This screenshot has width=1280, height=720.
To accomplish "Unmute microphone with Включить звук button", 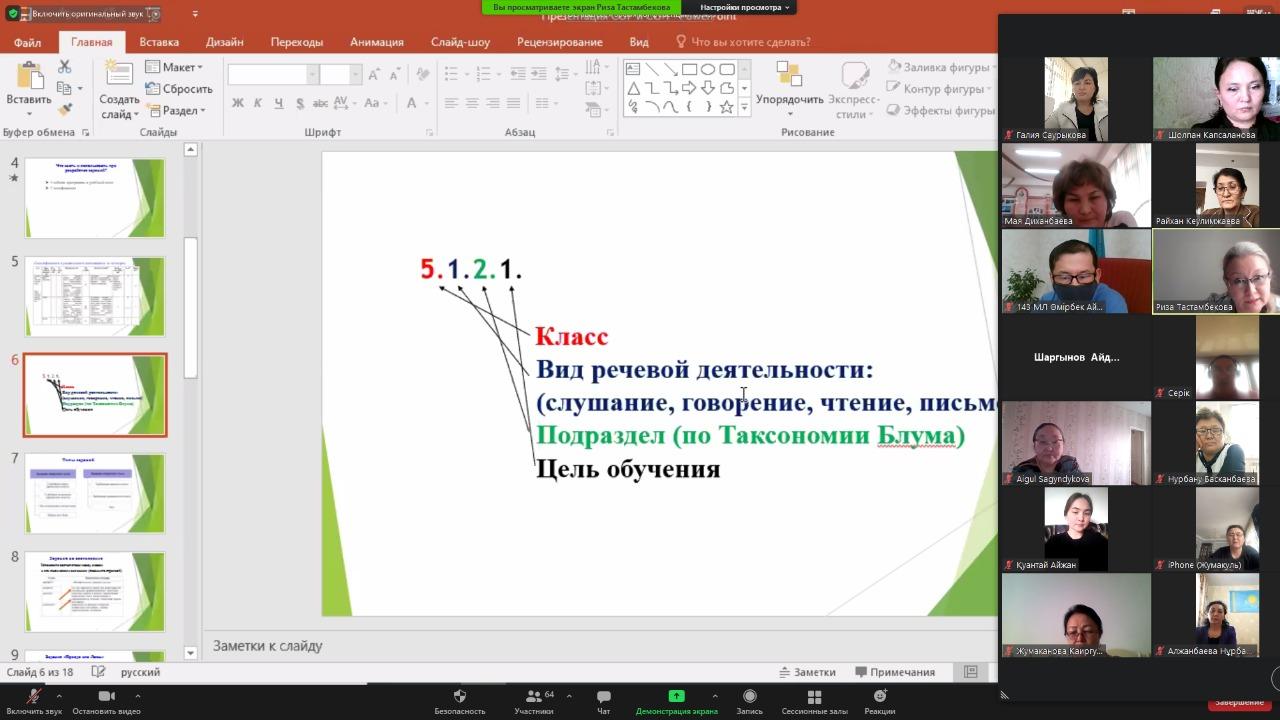I will [x=33, y=697].
